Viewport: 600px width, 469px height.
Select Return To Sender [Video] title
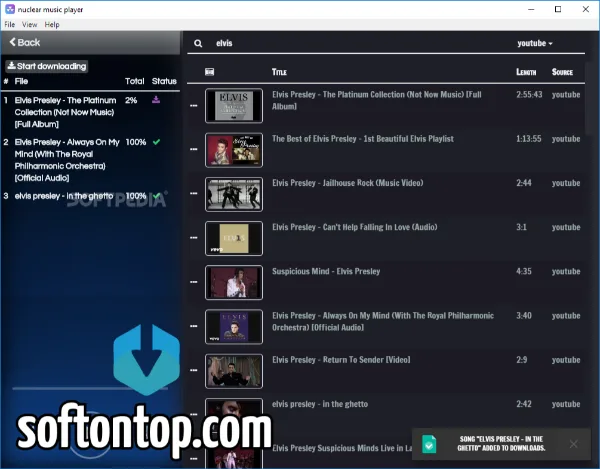coord(341,360)
